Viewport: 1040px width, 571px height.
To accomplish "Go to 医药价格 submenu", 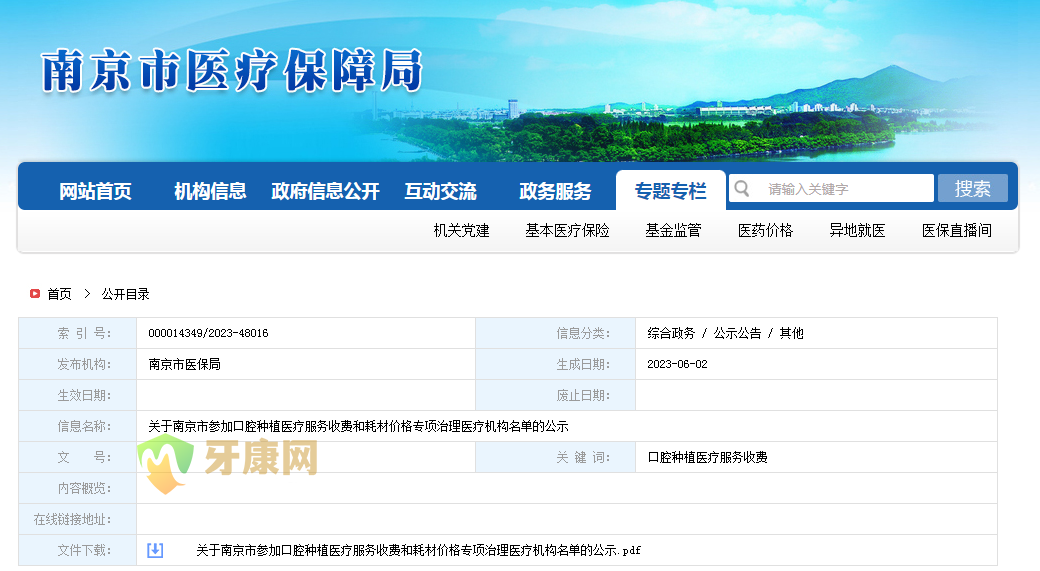I will tap(765, 230).
